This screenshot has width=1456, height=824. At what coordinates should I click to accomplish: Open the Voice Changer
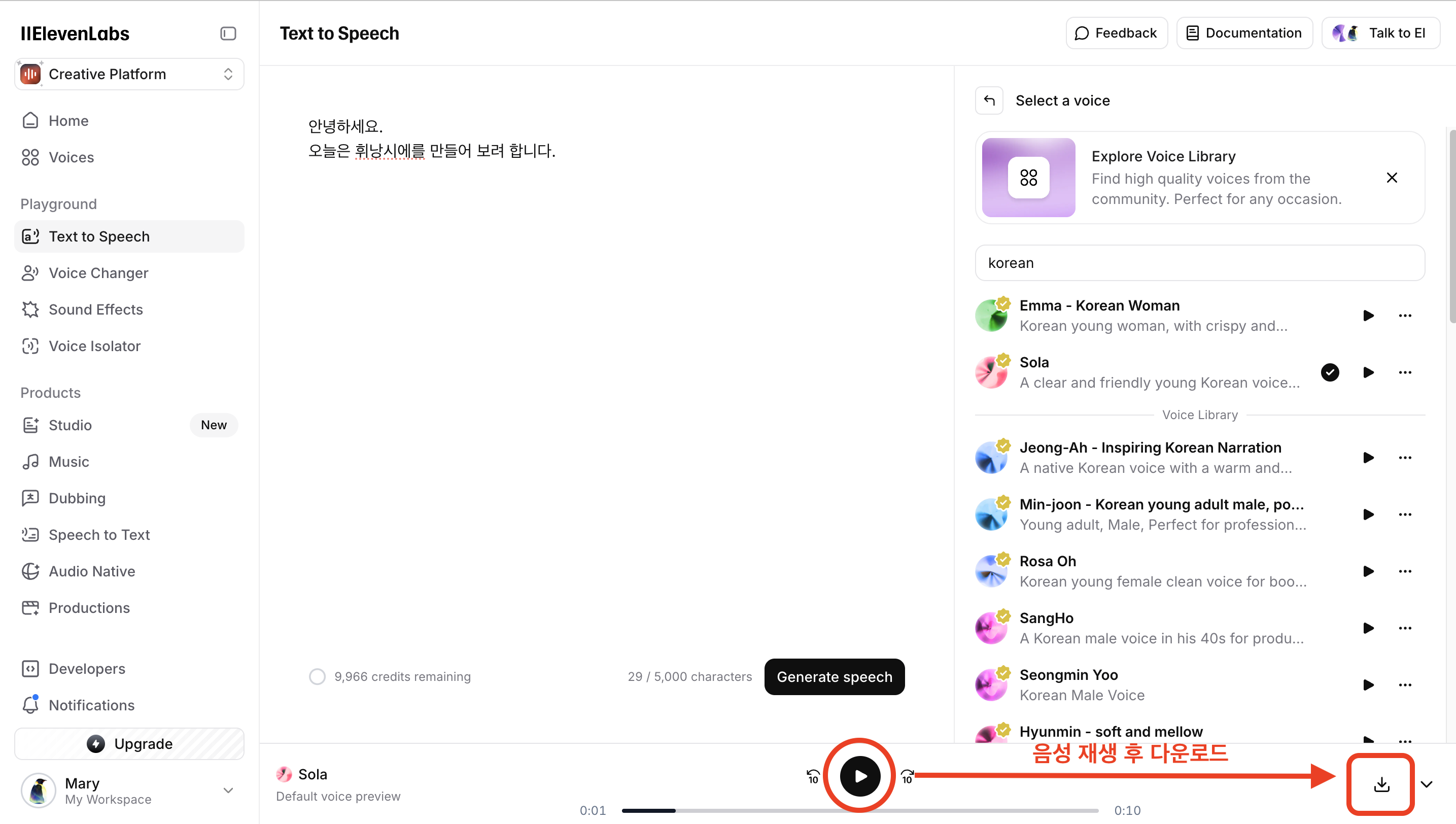[x=98, y=273]
